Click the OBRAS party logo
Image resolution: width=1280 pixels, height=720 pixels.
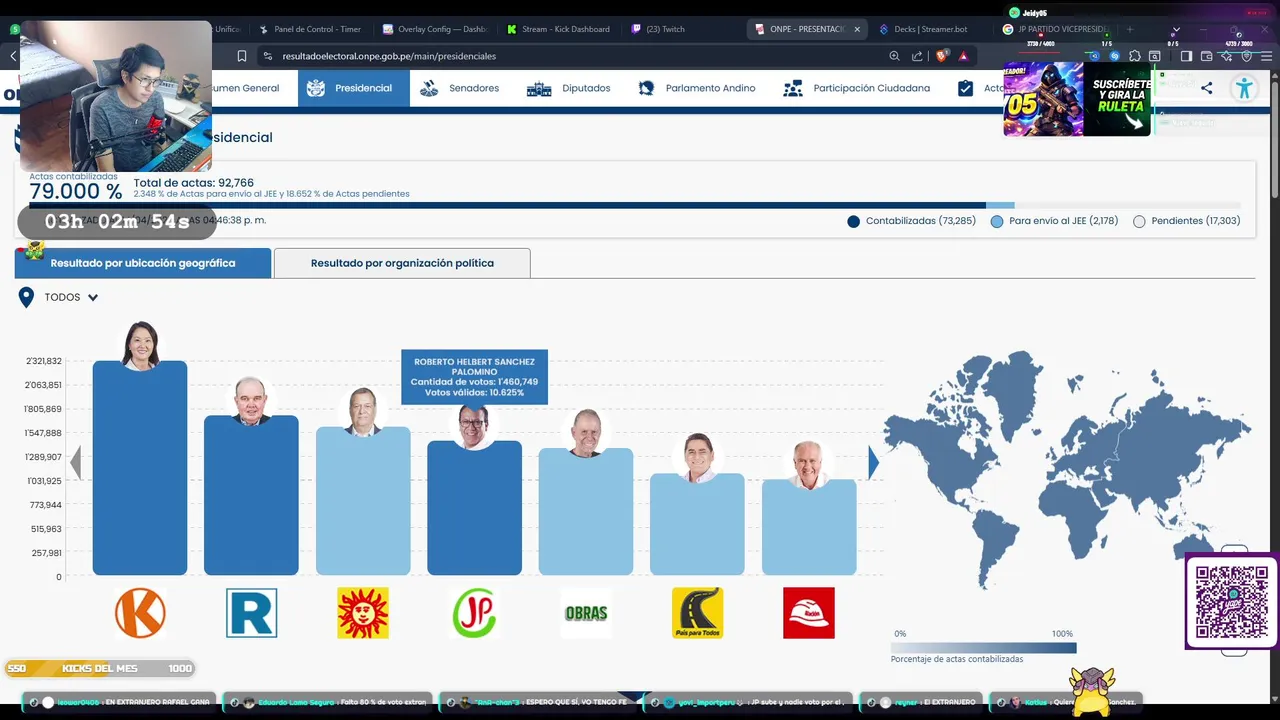click(586, 613)
